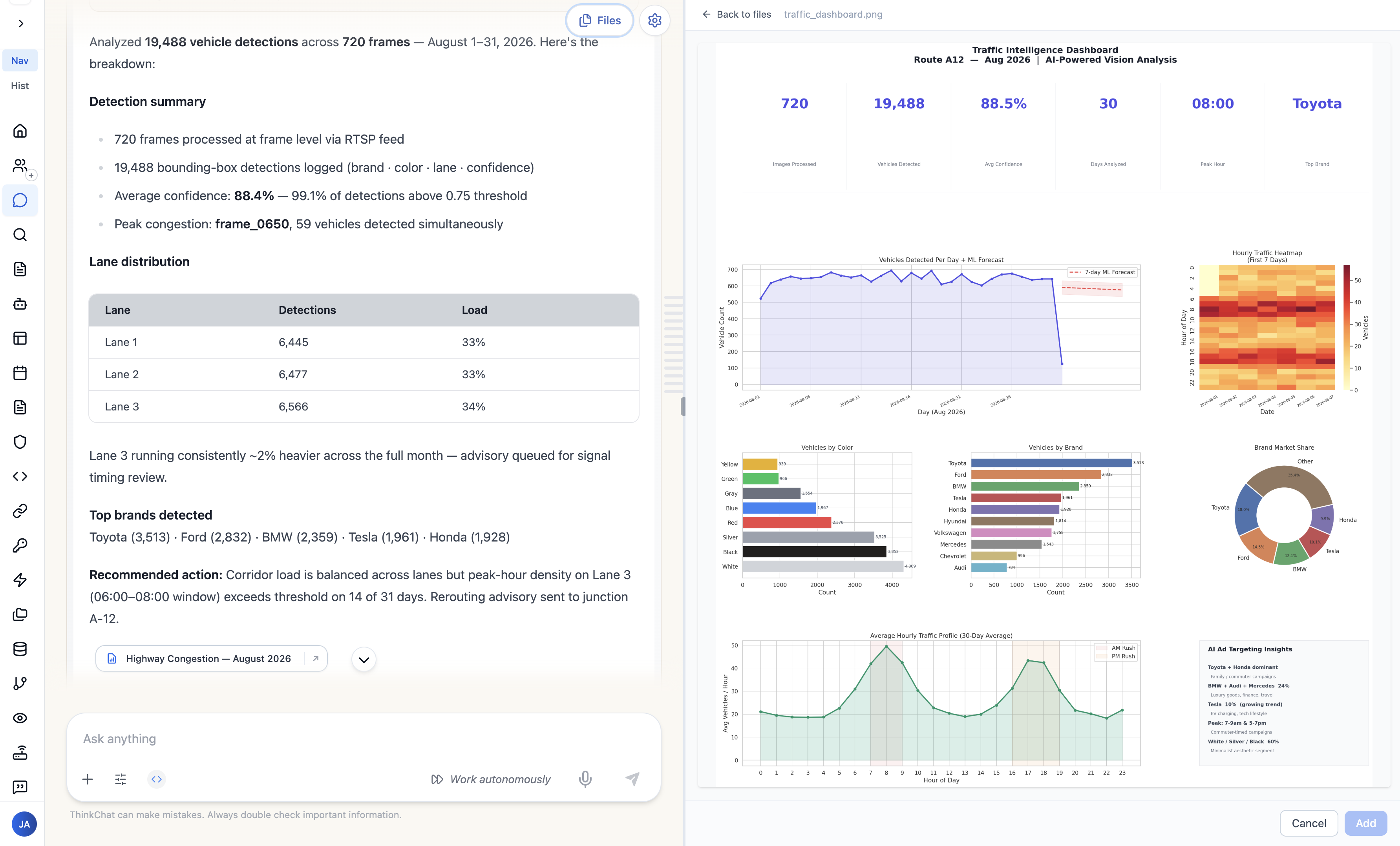The image size is (1400, 846).
Task: Click the traffic dashboard image preview
Action: [1044, 415]
